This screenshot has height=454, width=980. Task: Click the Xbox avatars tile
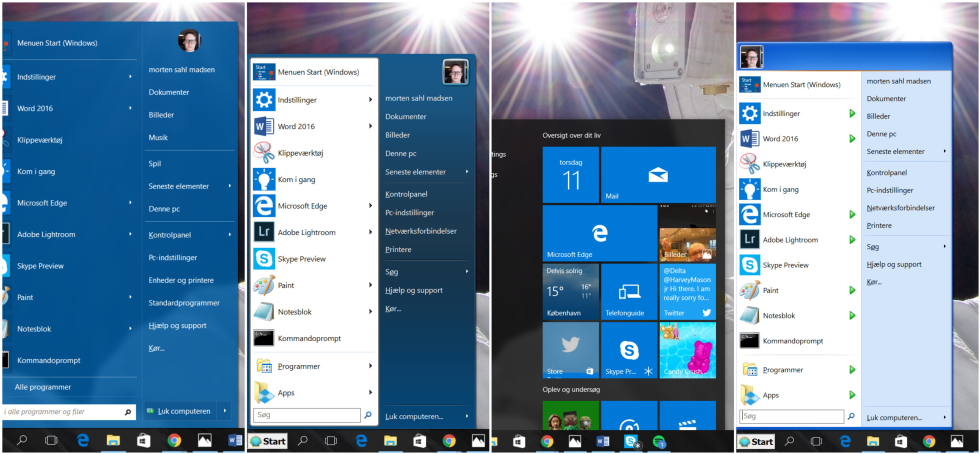570,415
